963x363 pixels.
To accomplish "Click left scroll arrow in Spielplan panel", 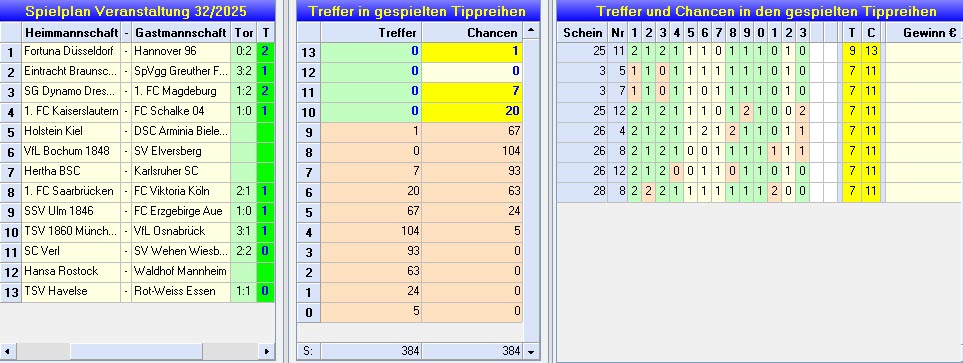I will point(7,351).
